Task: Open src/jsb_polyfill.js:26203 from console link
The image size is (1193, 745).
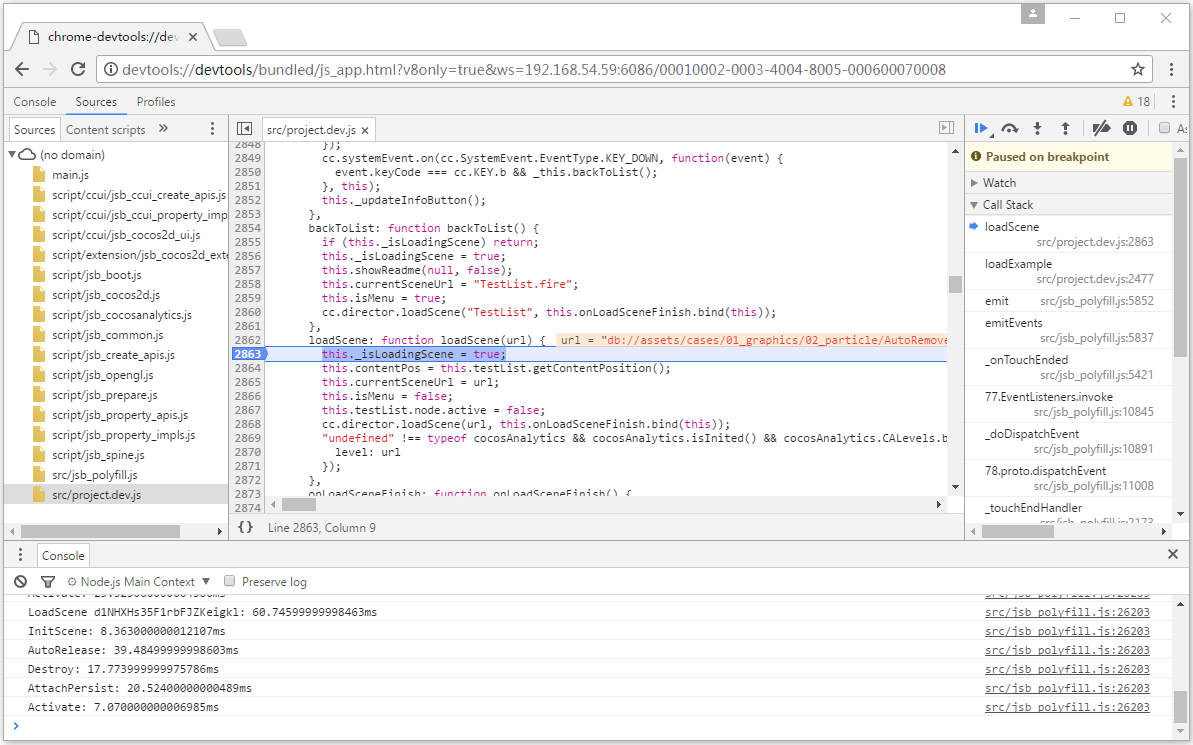Action: 1067,610
